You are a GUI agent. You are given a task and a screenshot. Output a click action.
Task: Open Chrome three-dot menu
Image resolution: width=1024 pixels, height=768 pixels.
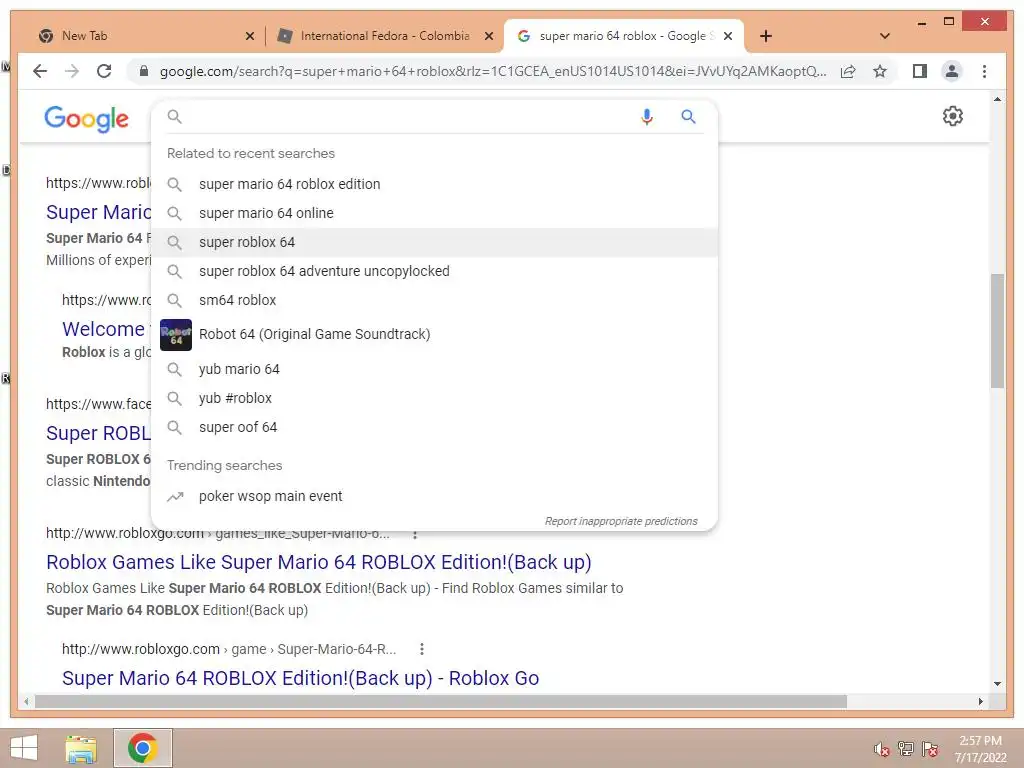coord(984,71)
